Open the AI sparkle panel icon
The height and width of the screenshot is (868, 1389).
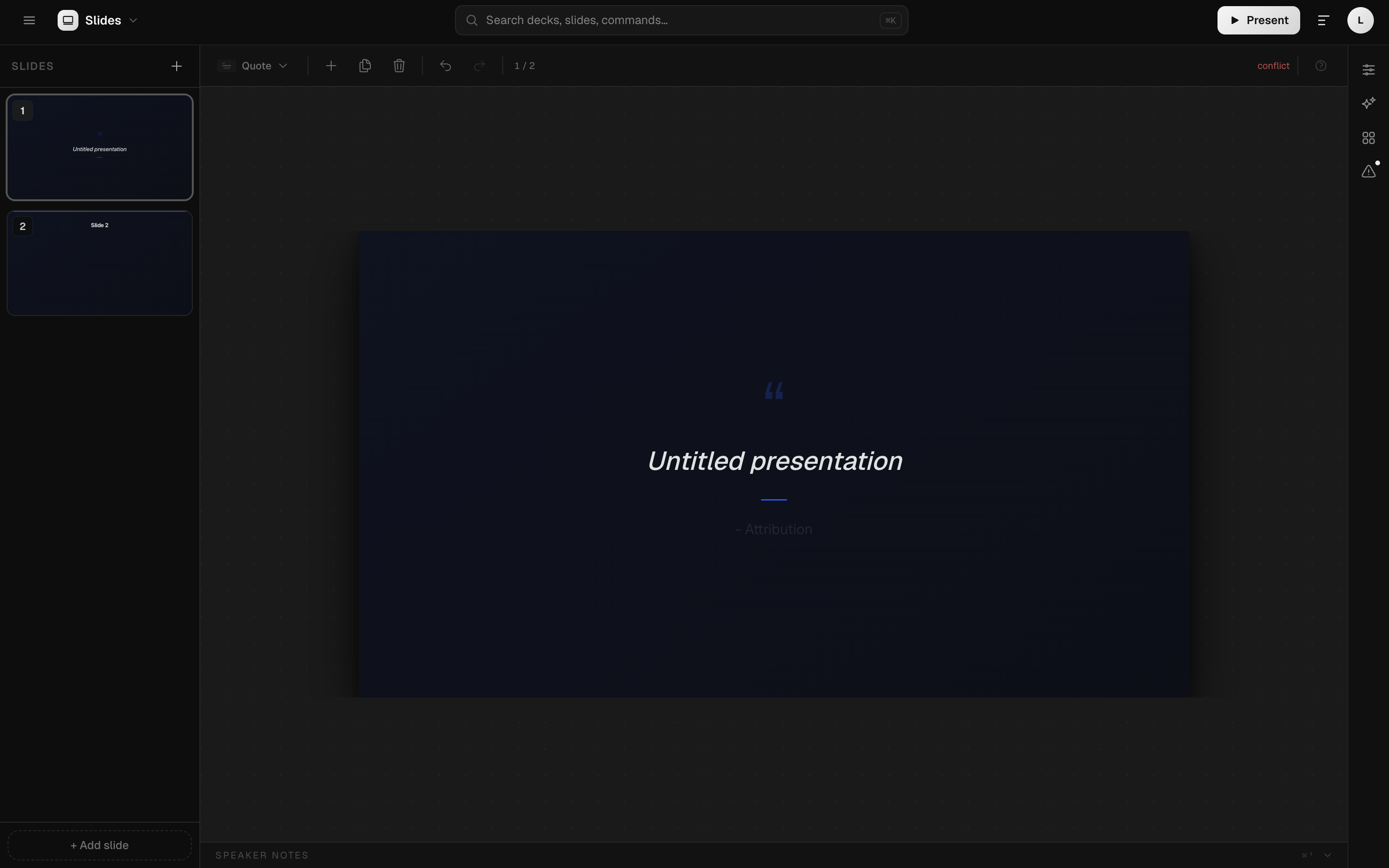1368,103
